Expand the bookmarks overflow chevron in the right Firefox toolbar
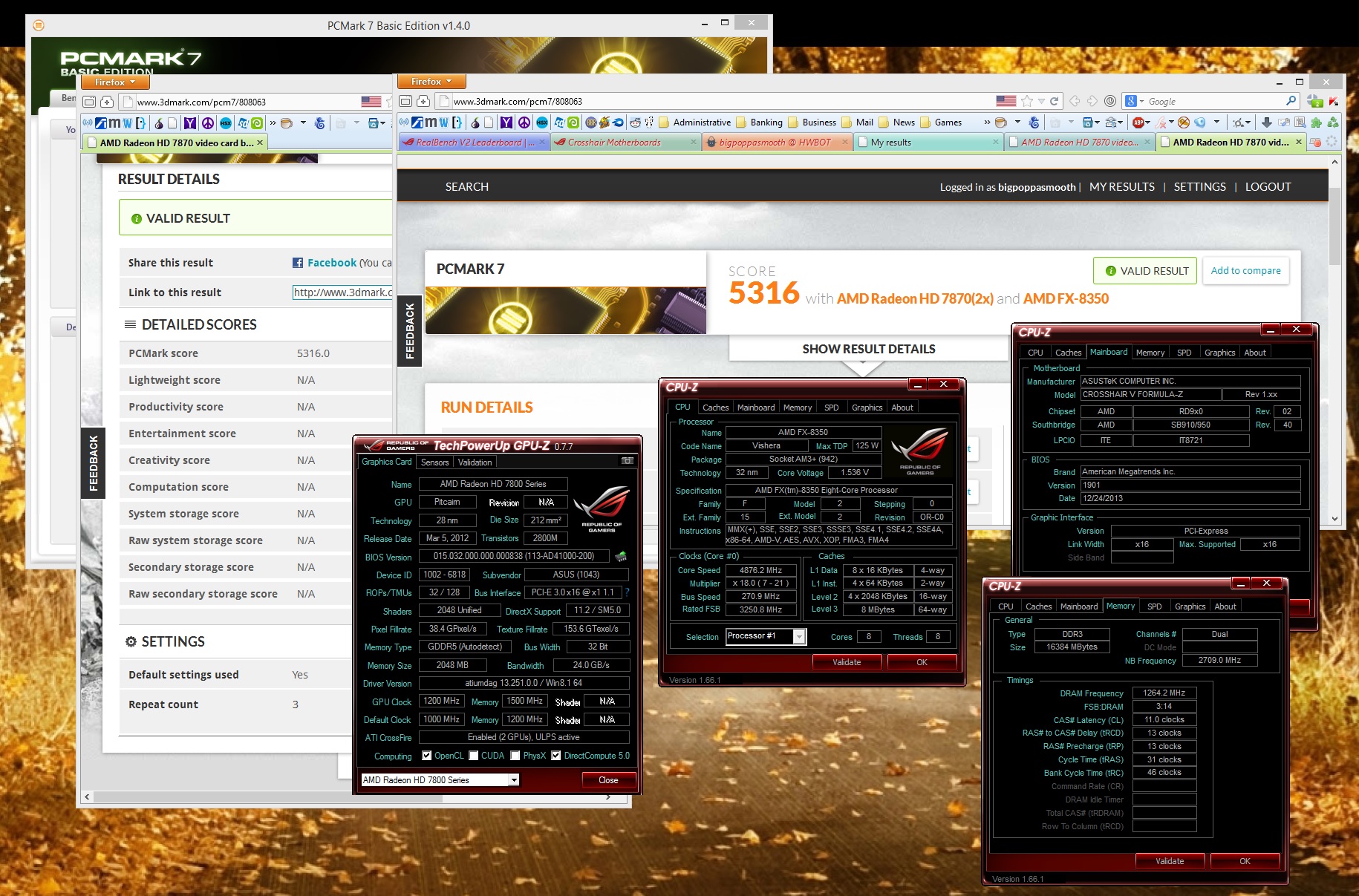The height and width of the screenshot is (896, 1359). pos(987,122)
